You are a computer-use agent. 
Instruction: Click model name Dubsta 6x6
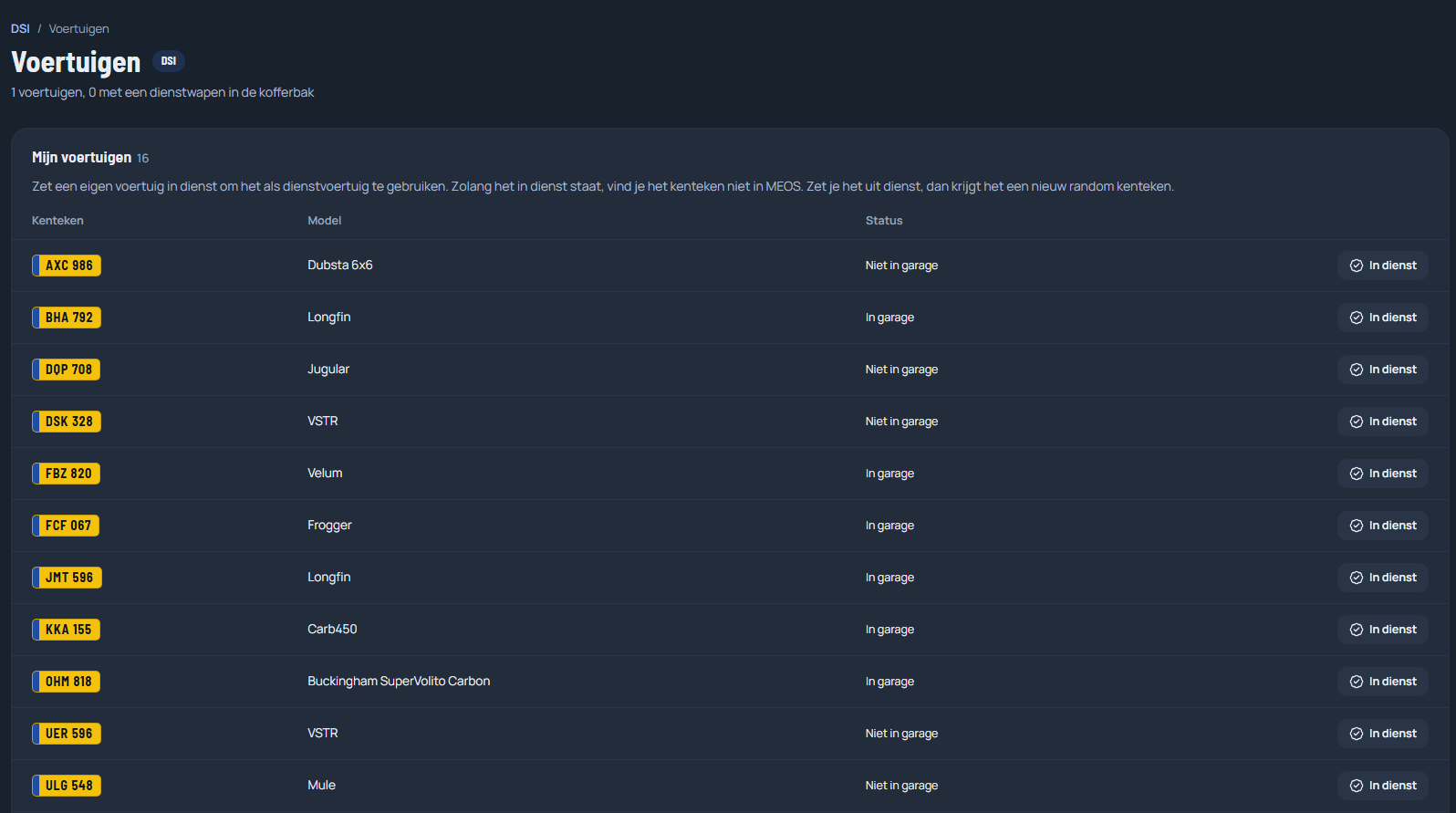click(x=340, y=266)
